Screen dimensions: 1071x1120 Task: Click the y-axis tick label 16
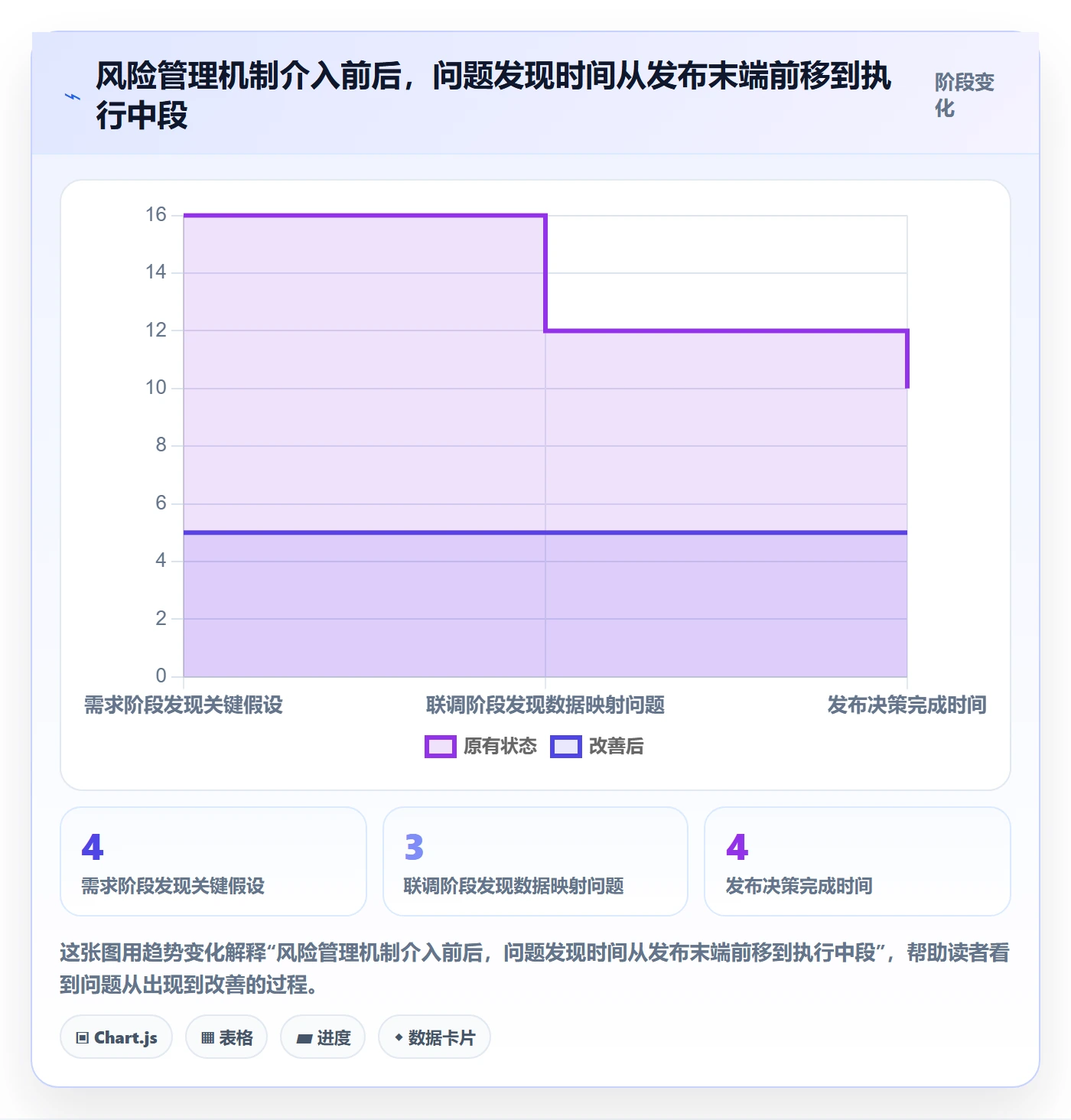(156, 215)
